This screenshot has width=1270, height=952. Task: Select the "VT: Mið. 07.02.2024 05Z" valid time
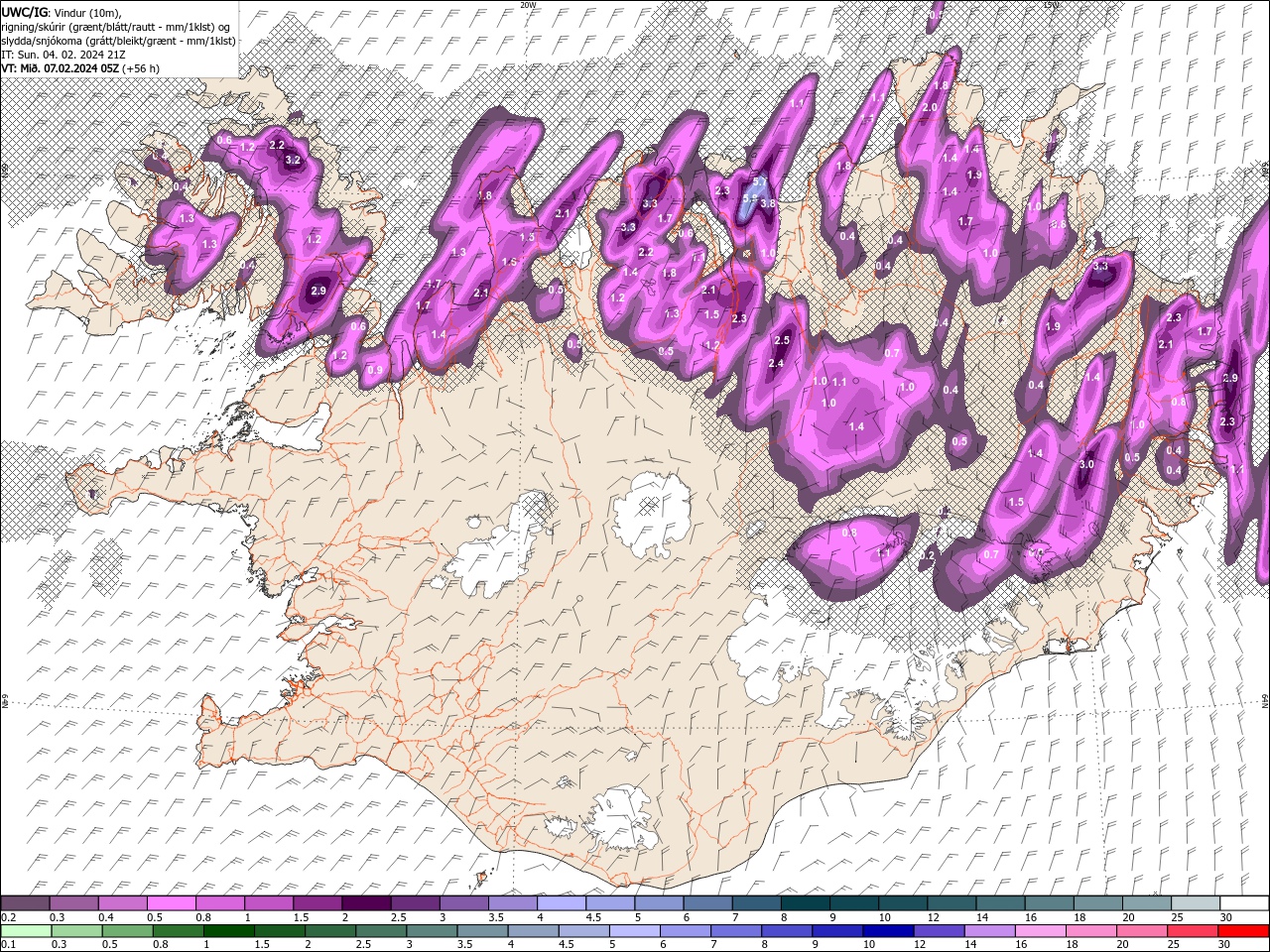61,68
